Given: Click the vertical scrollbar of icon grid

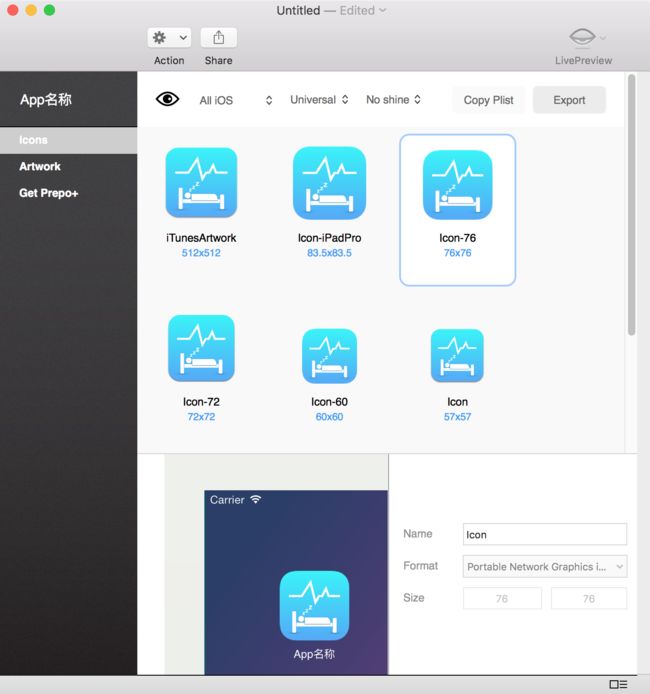Looking at the screenshot, I should 631,205.
